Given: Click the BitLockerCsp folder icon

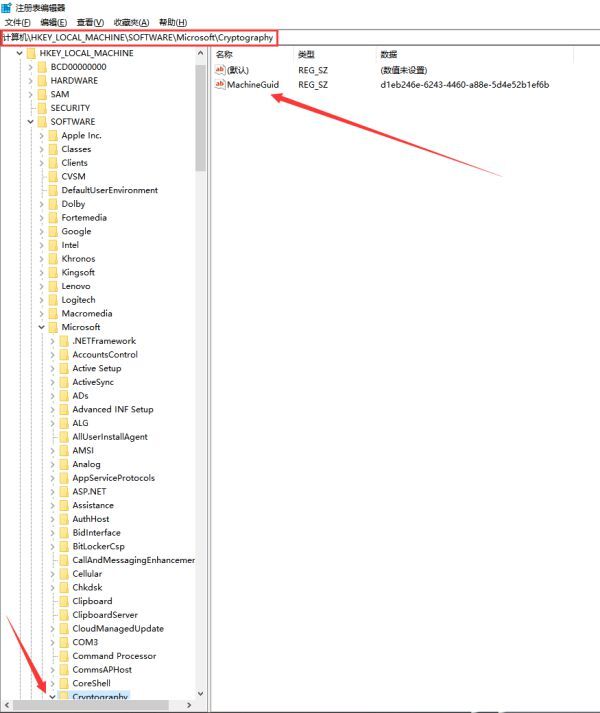Looking at the screenshot, I should click(63, 546).
